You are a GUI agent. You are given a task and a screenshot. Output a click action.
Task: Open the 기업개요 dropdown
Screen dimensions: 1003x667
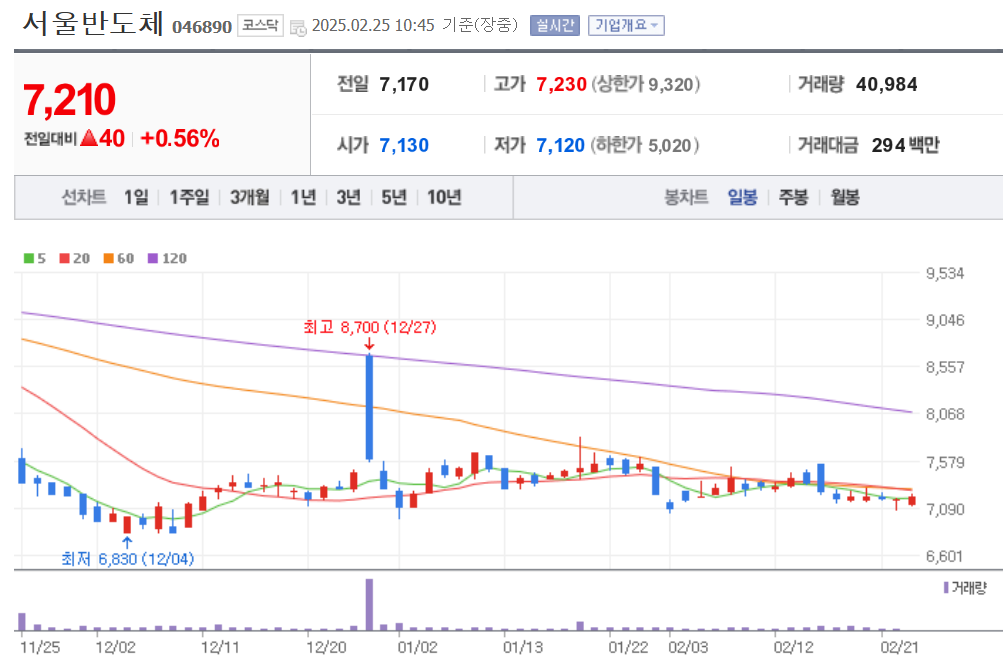[625, 25]
